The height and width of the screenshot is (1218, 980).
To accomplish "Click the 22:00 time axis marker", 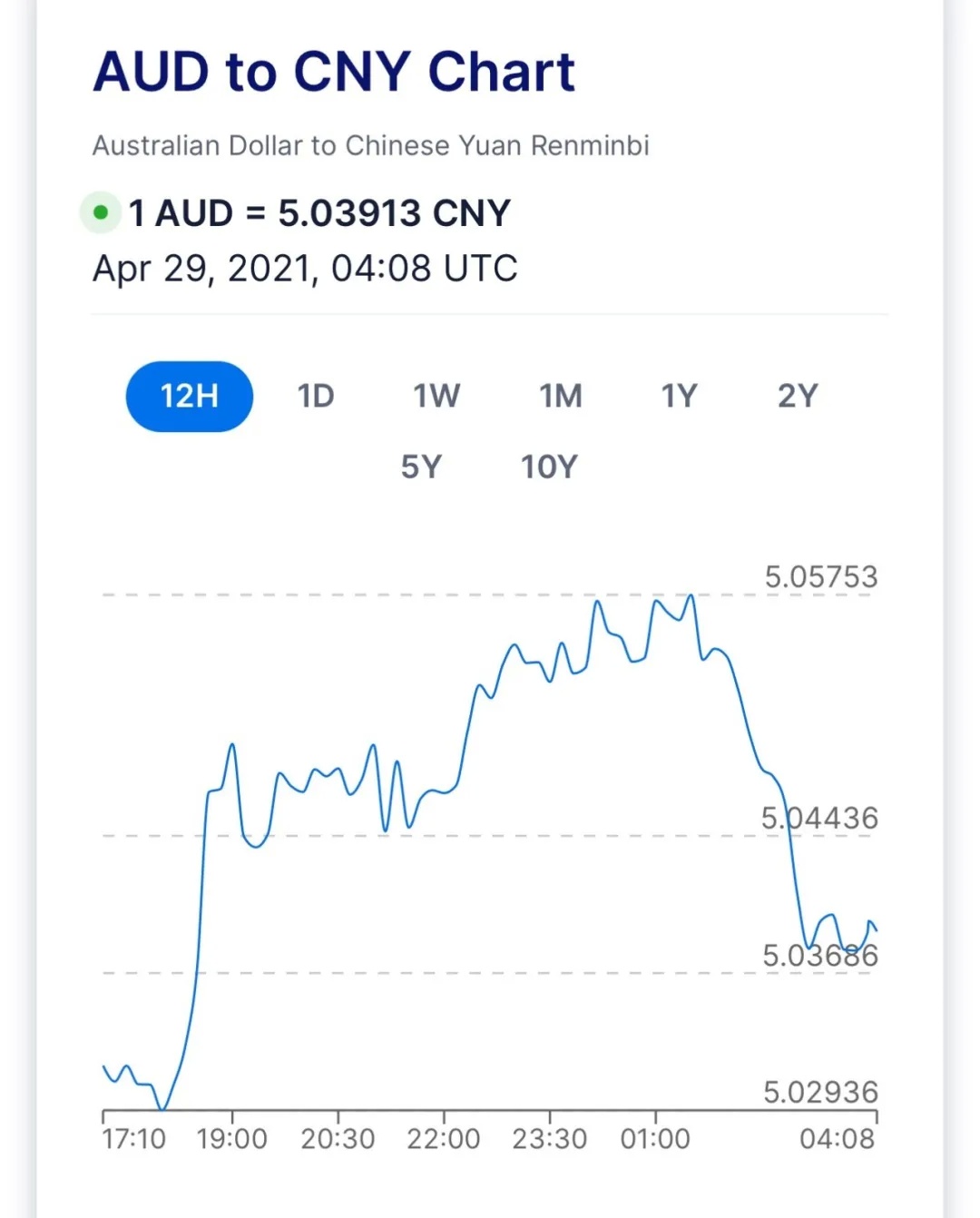I will click(444, 1138).
